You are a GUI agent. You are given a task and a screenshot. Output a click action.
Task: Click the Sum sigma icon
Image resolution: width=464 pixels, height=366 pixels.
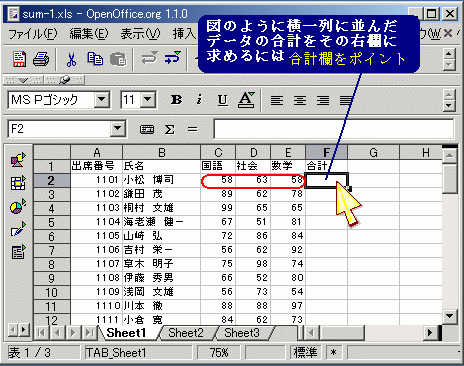pyautogui.click(x=169, y=129)
